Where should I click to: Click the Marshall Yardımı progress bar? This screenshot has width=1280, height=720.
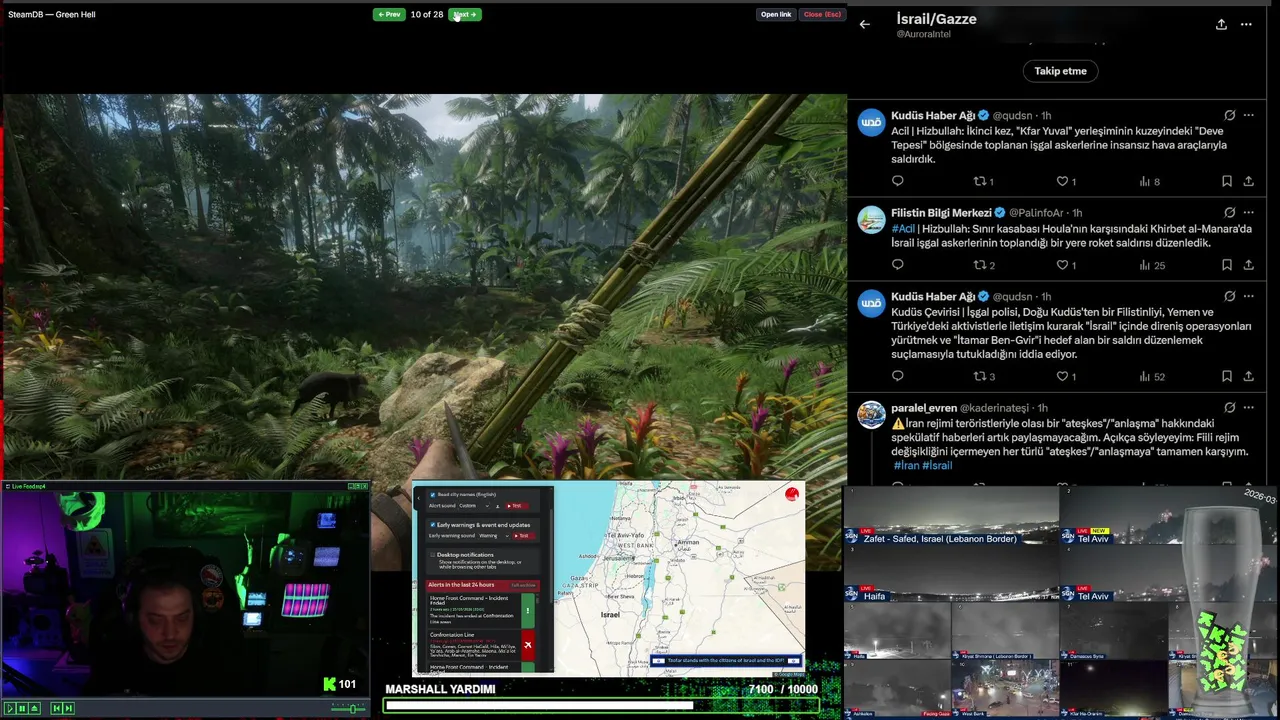pyautogui.click(x=601, y=705)
